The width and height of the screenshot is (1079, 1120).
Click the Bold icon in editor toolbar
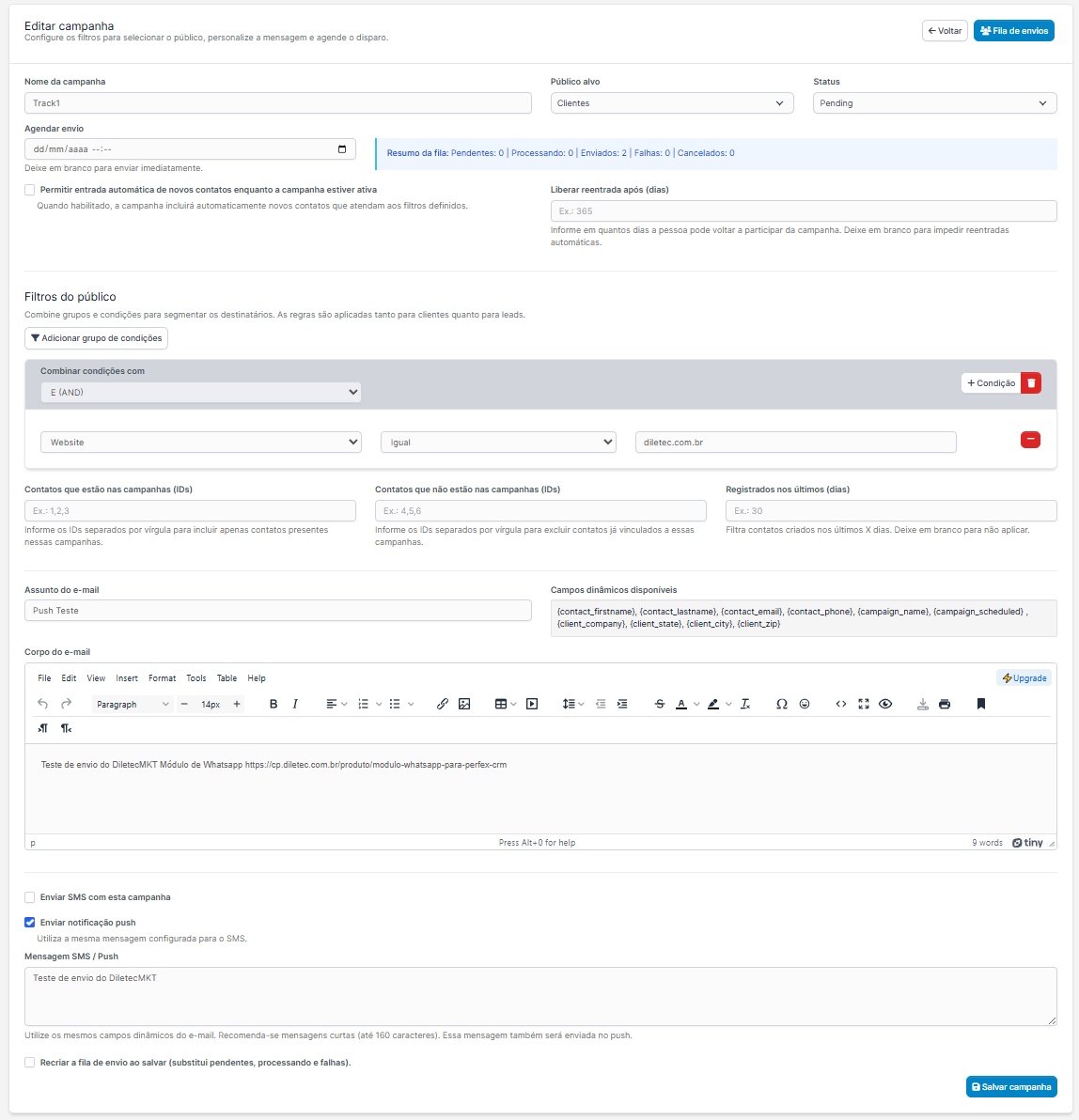[274, 704]
